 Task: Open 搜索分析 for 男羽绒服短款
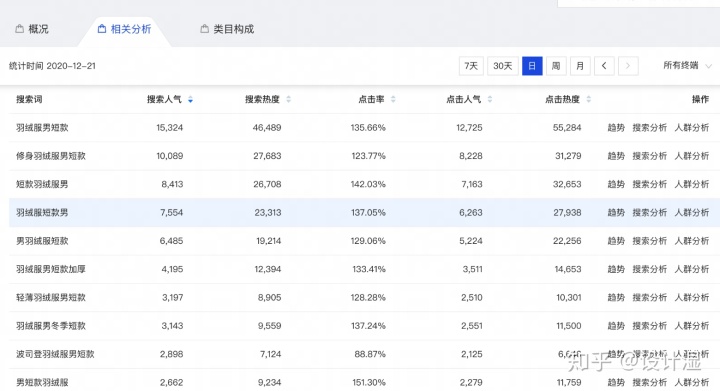pos(650,241)
